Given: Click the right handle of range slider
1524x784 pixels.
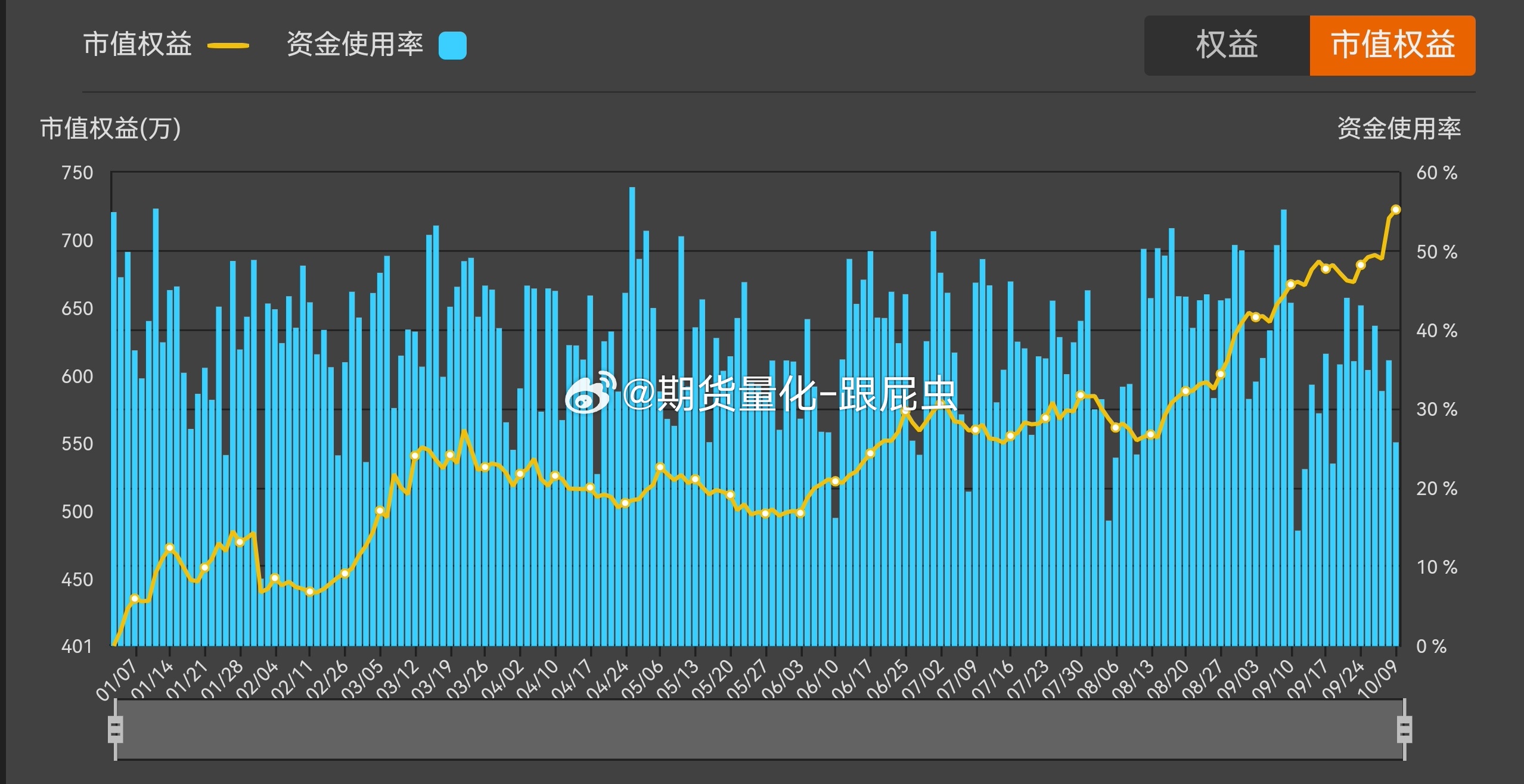Looking at the screenshot, I should (1404, 729).
